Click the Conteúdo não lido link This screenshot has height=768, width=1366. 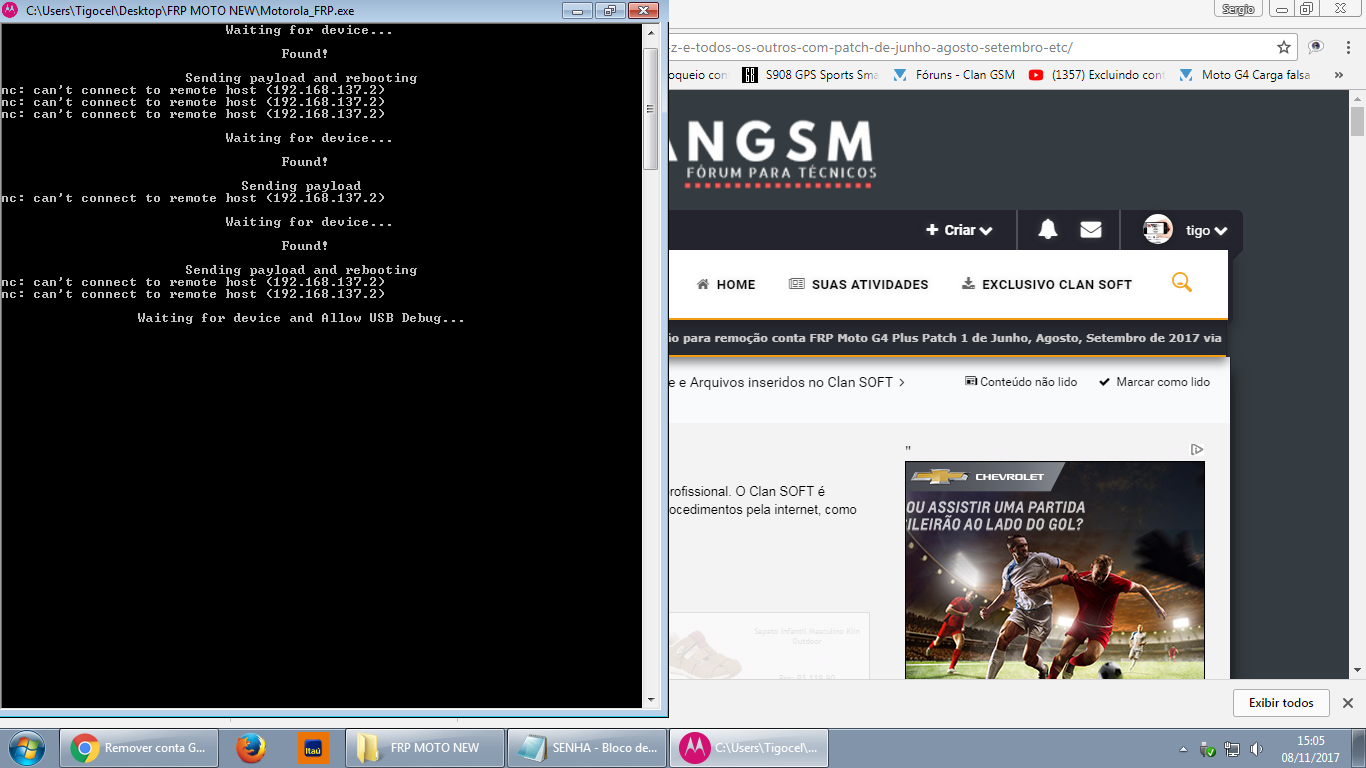[x=1021, y=382]
